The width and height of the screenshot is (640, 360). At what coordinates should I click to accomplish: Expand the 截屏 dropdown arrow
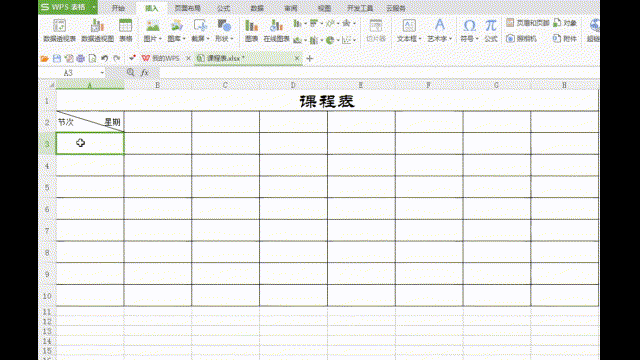pos(208,39)
